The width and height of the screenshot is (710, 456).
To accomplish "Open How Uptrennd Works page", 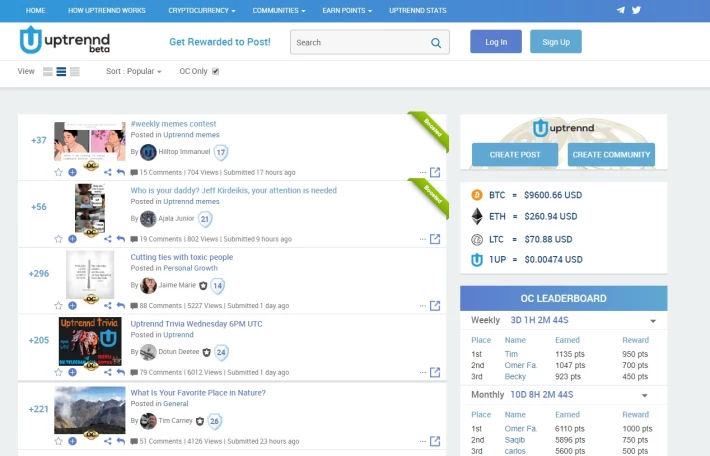I will (107, 10).
